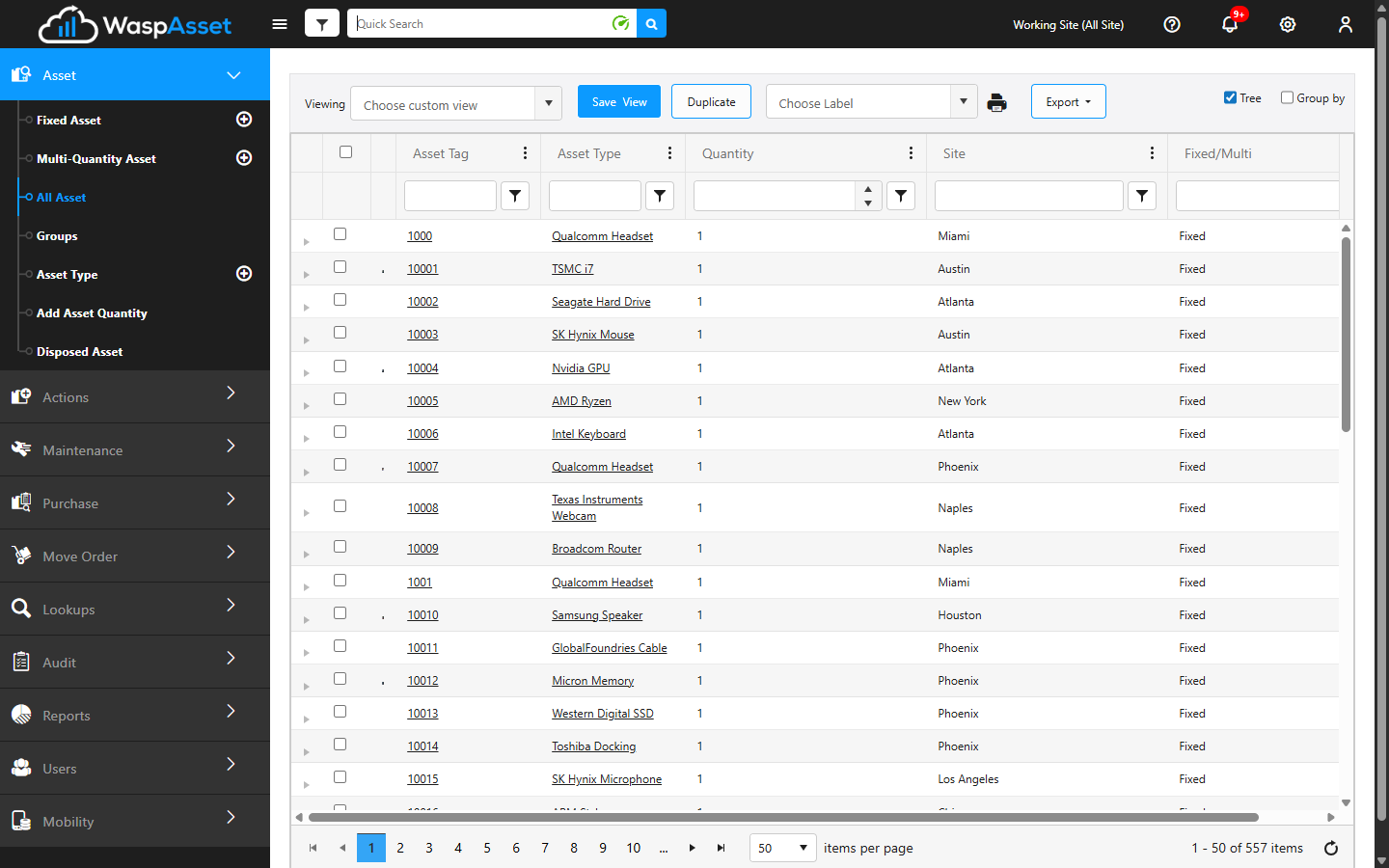1389x868 pixels.
Task: Click the Duplicate button
Action: tap(711, 101)
